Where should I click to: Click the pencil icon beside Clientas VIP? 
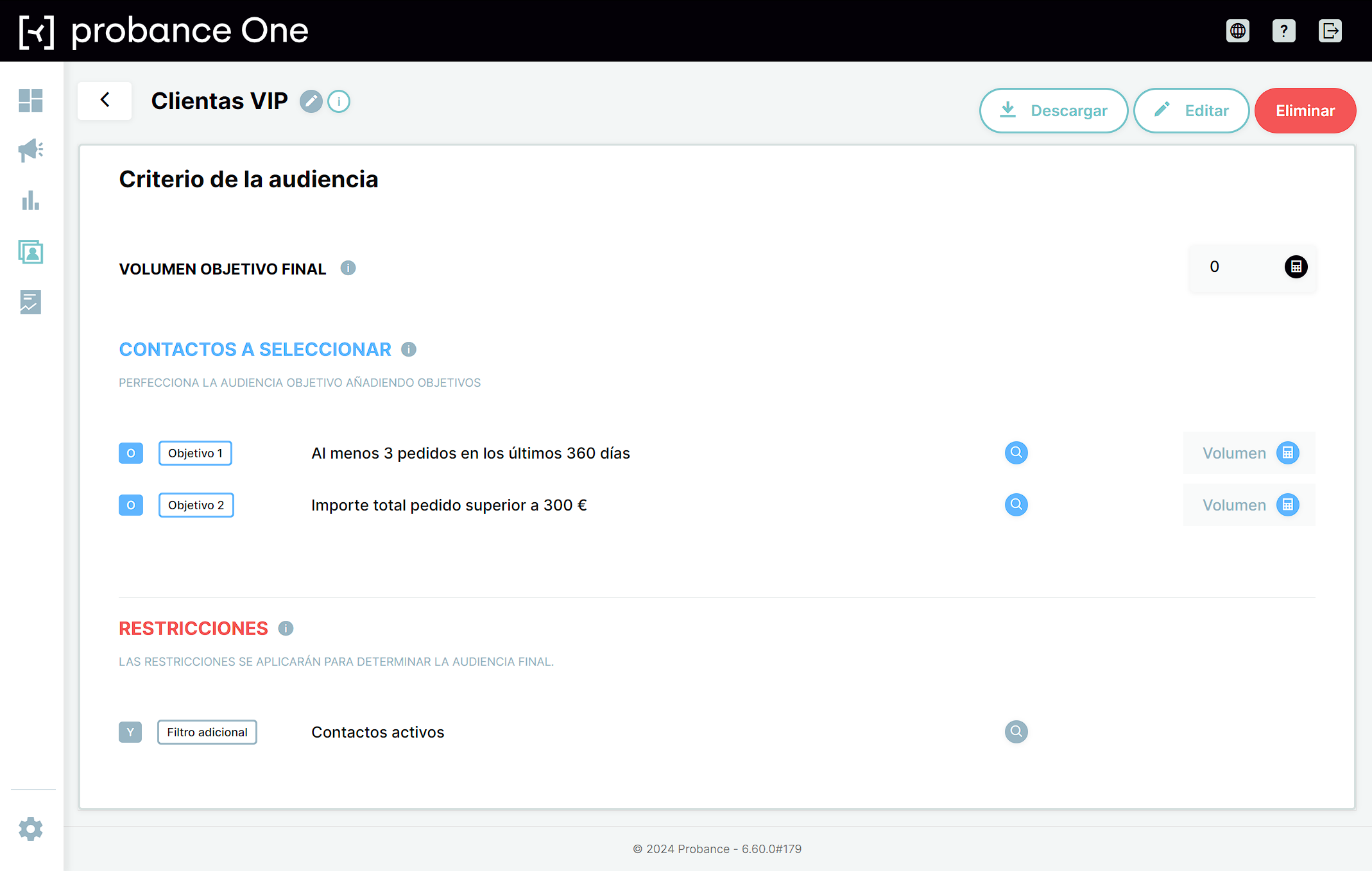click(x=311, y=101)
